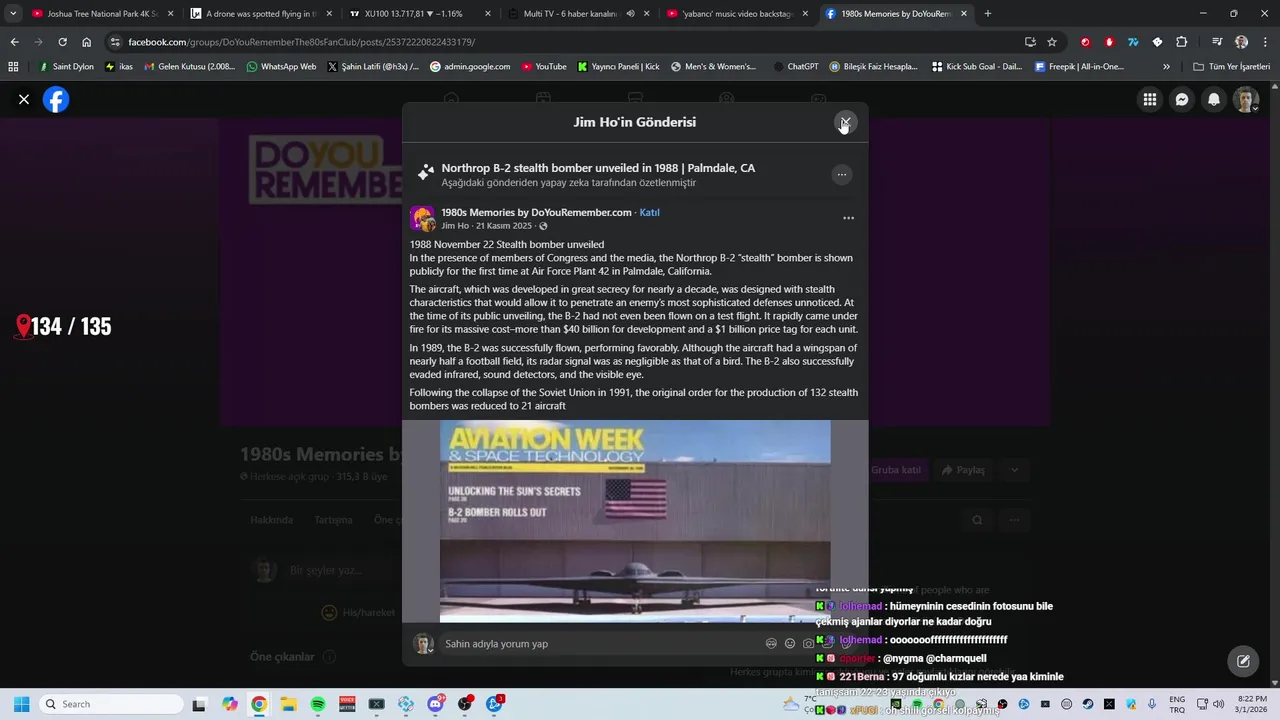Click the 21 Kasım 2025 post timestamp
1280x720 pixels.
504,226
